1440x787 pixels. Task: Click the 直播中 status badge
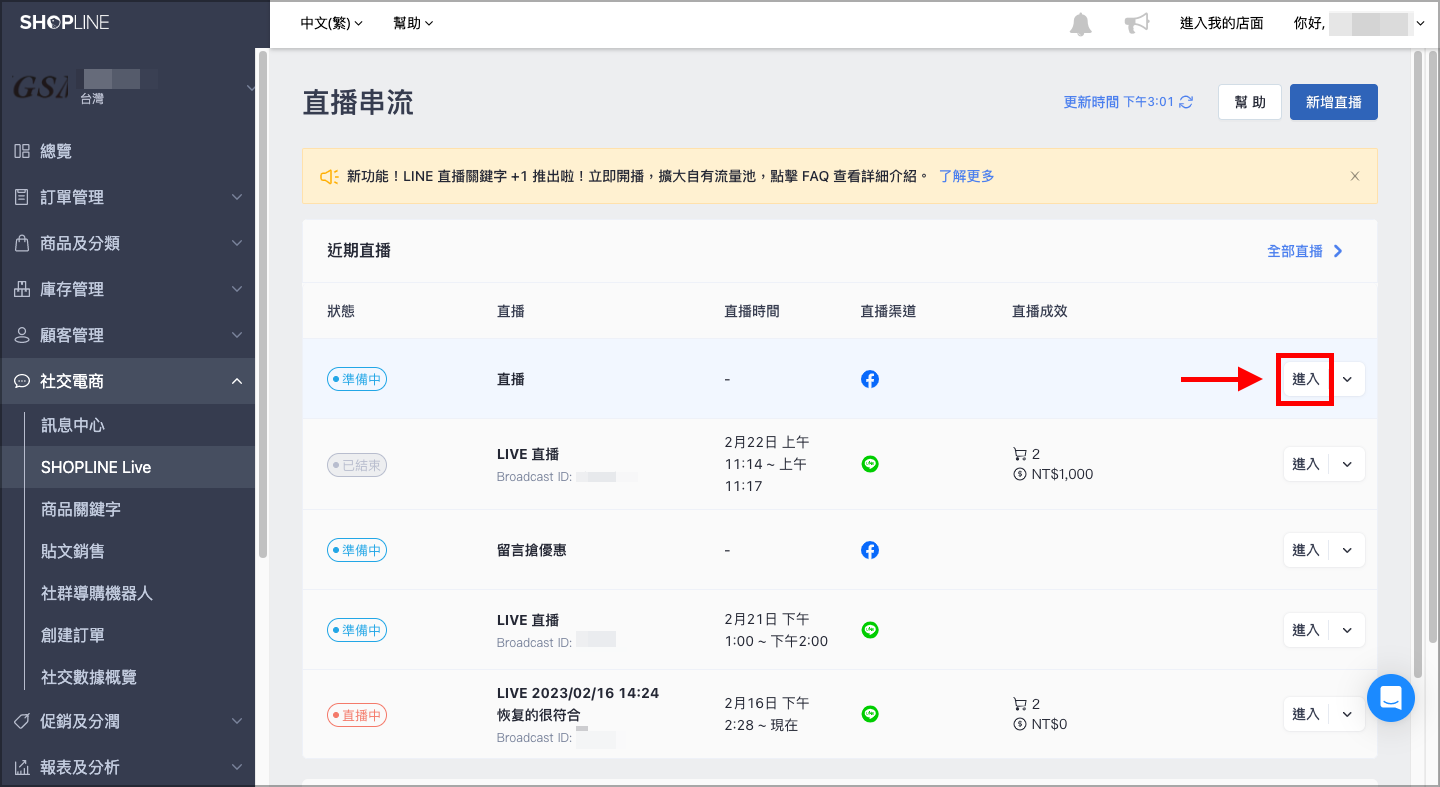point(357,715)
